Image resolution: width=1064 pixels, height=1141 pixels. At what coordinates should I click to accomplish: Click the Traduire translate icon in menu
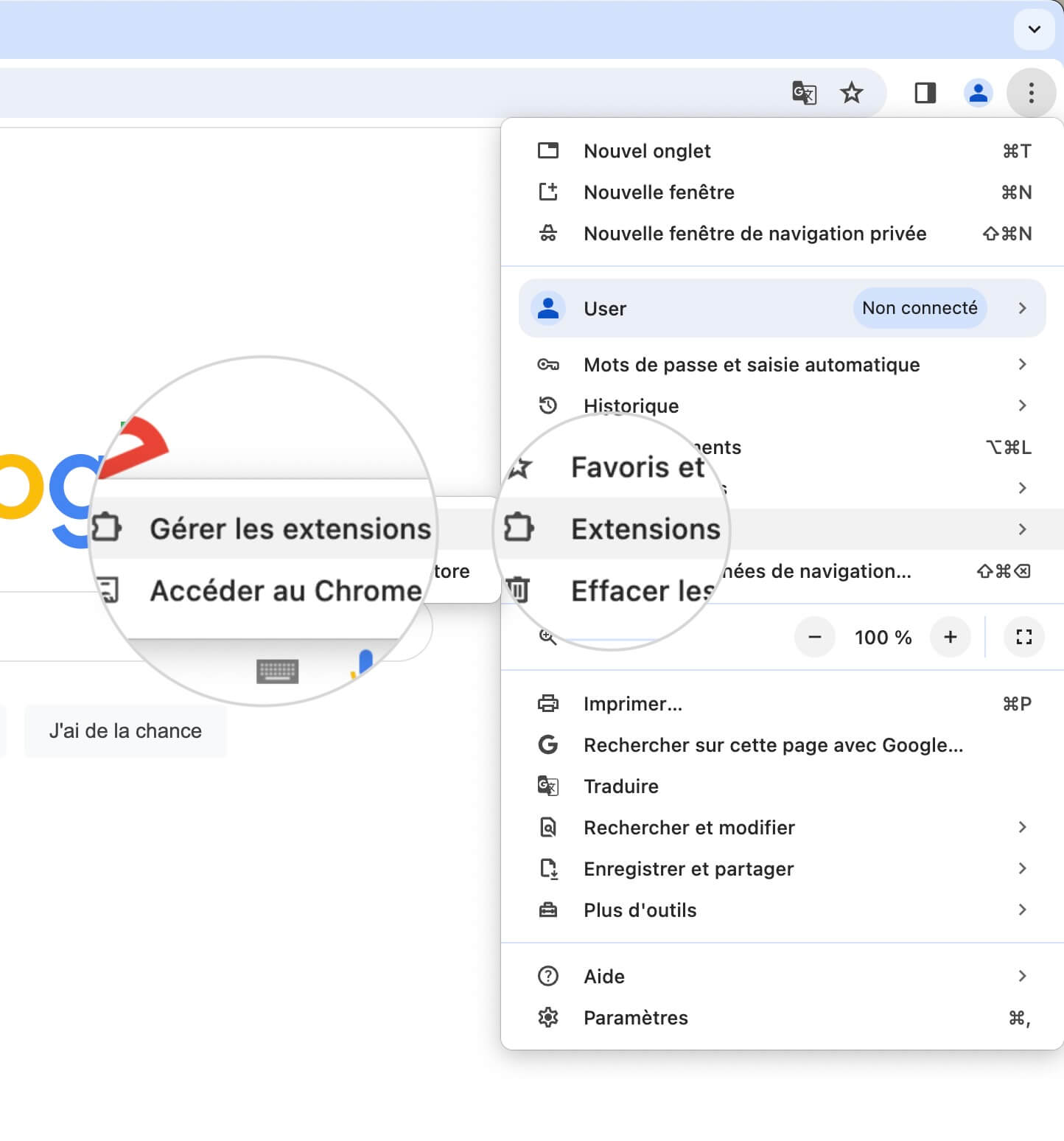(x=548, y=786)
